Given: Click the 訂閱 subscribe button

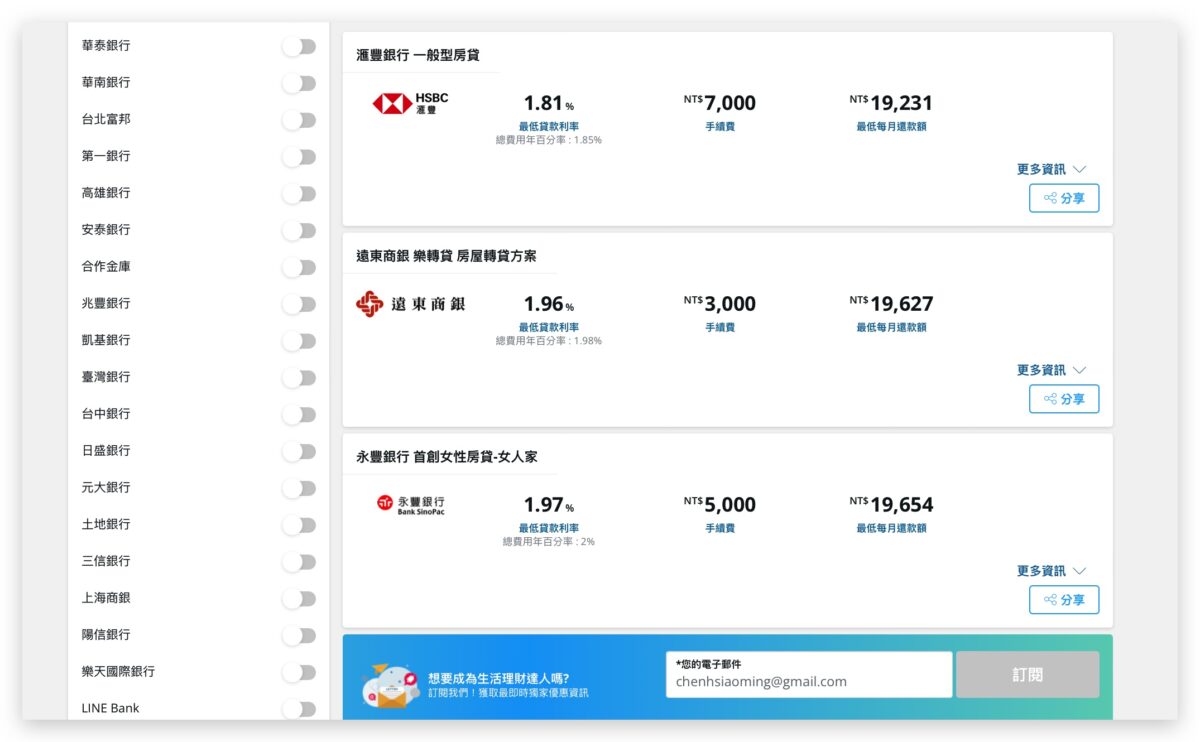Looking at the screenshot, I should 1027,675.
